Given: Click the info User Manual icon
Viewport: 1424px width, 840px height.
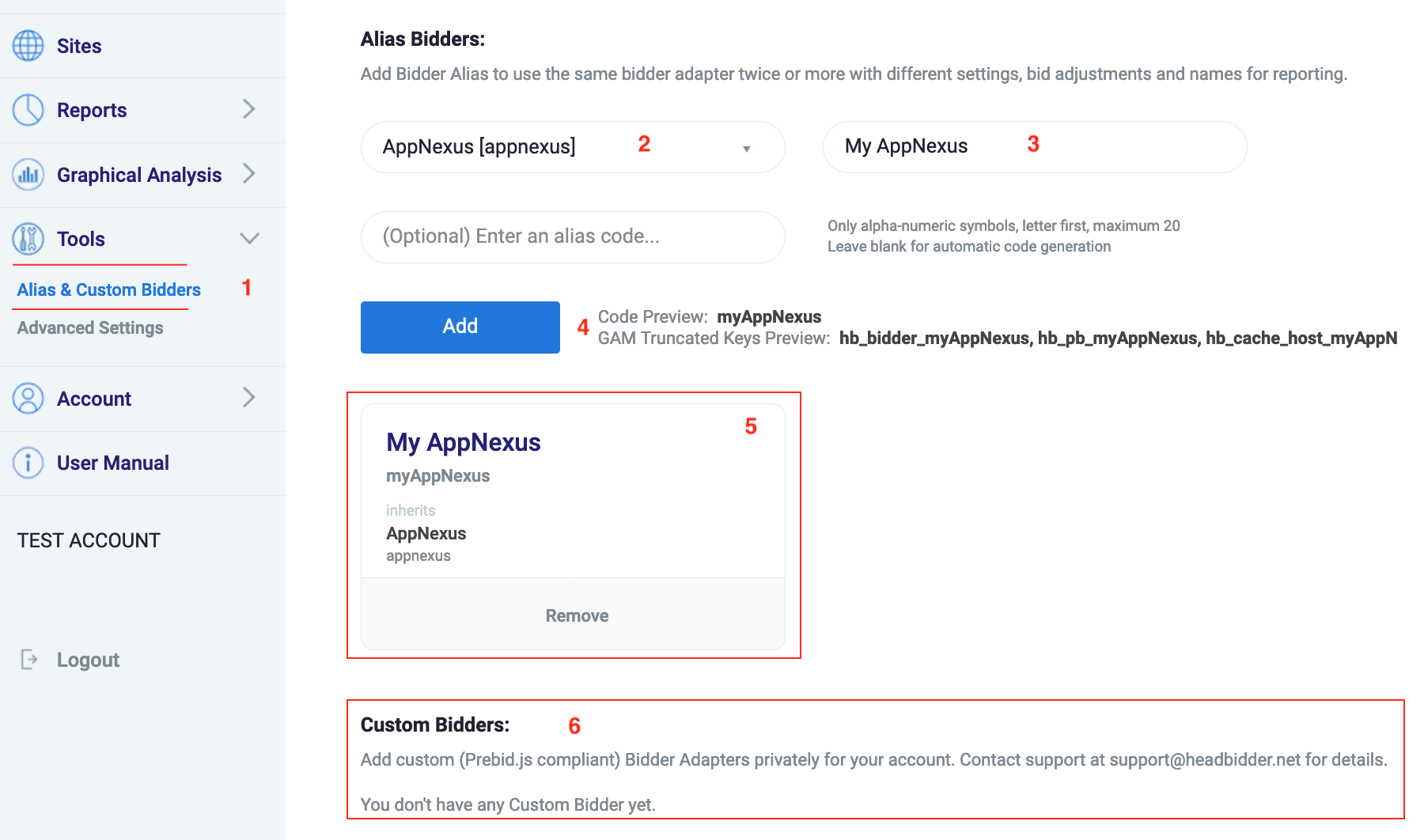Looking at the screenshot, I should point(28,463).
